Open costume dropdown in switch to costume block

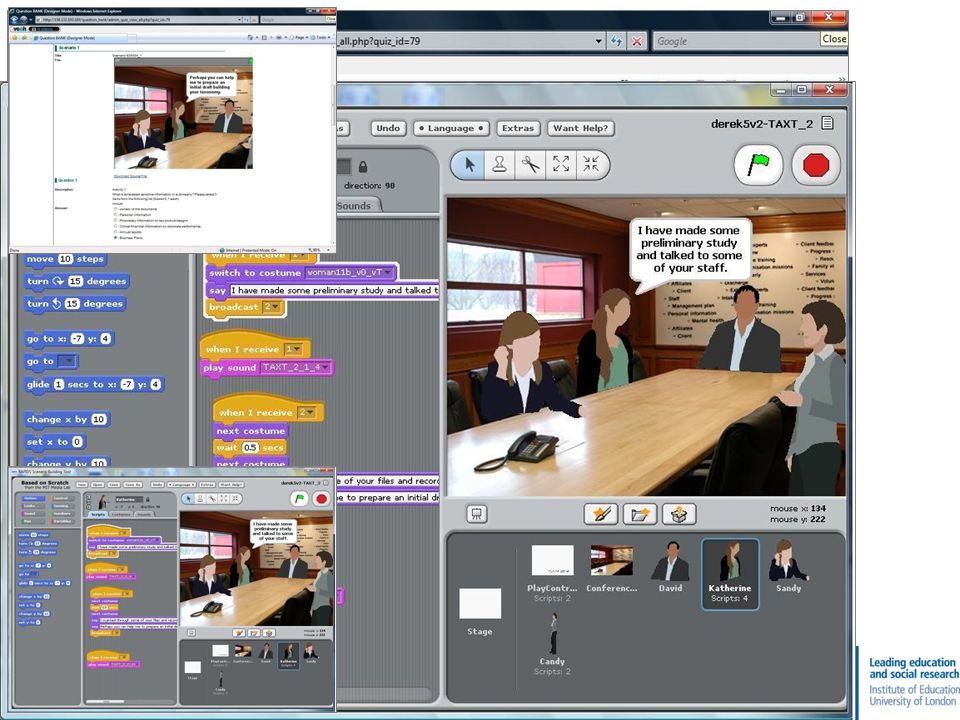[x=388, y=273]
